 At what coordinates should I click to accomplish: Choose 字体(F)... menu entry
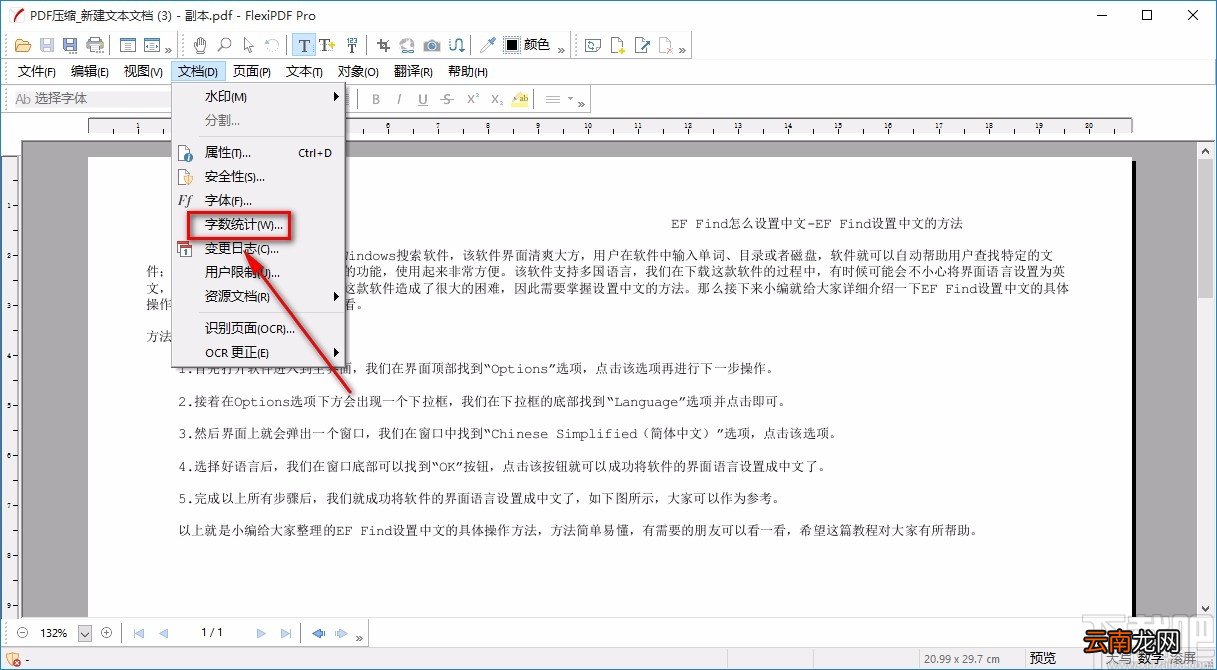259,201
